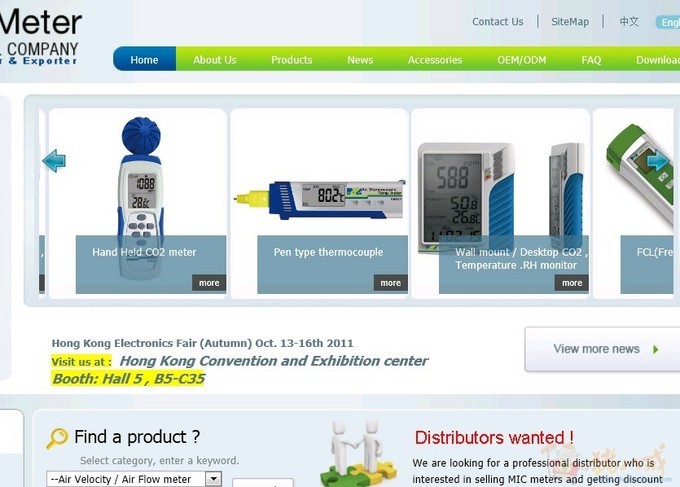The width and height of the screenshot is (680, 487).
Task: Click the handshake puzzle figures icon
Action: tap(358, 453)
